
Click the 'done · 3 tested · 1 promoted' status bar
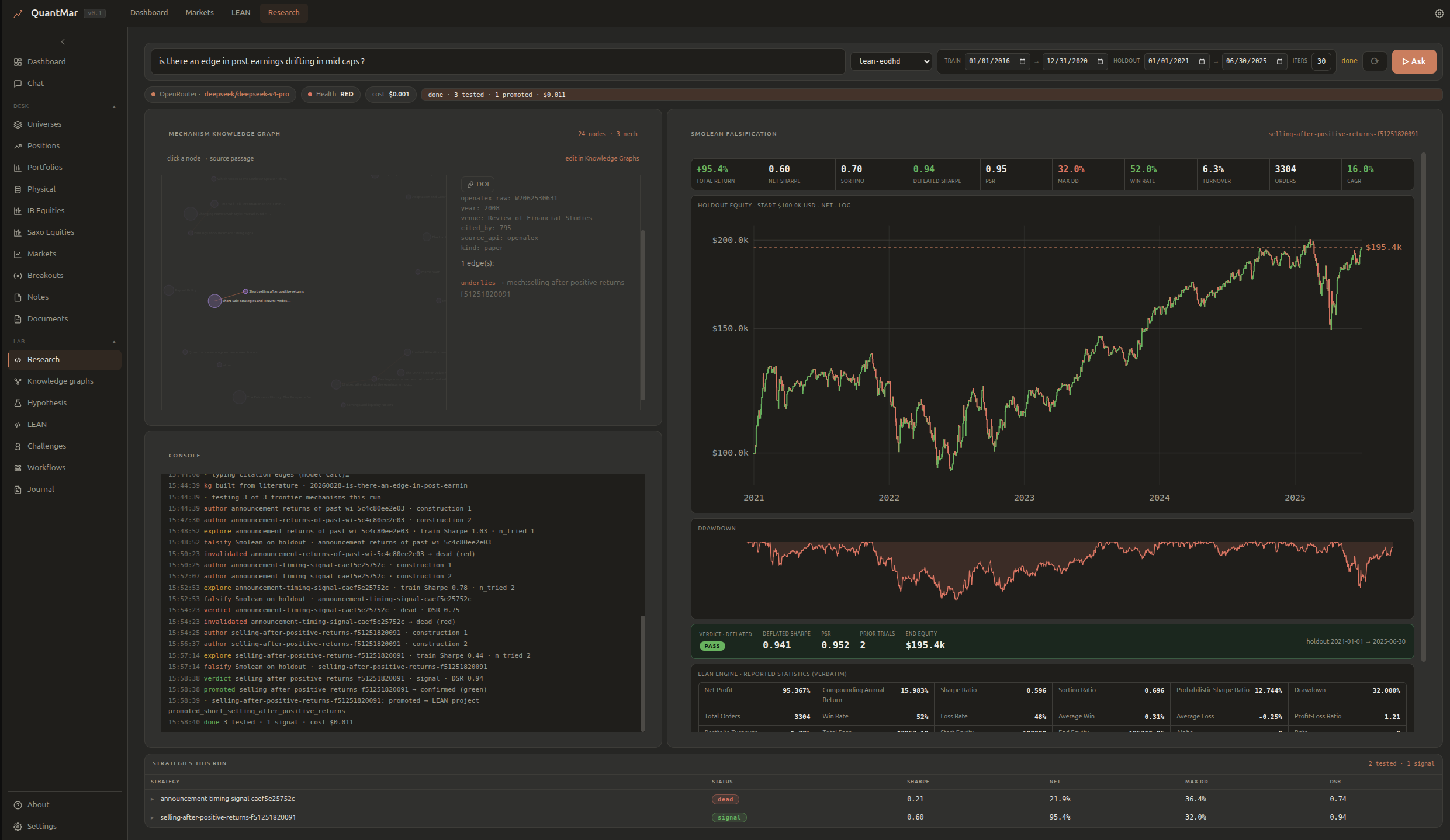pyautogui.click(x=932, y=95)
